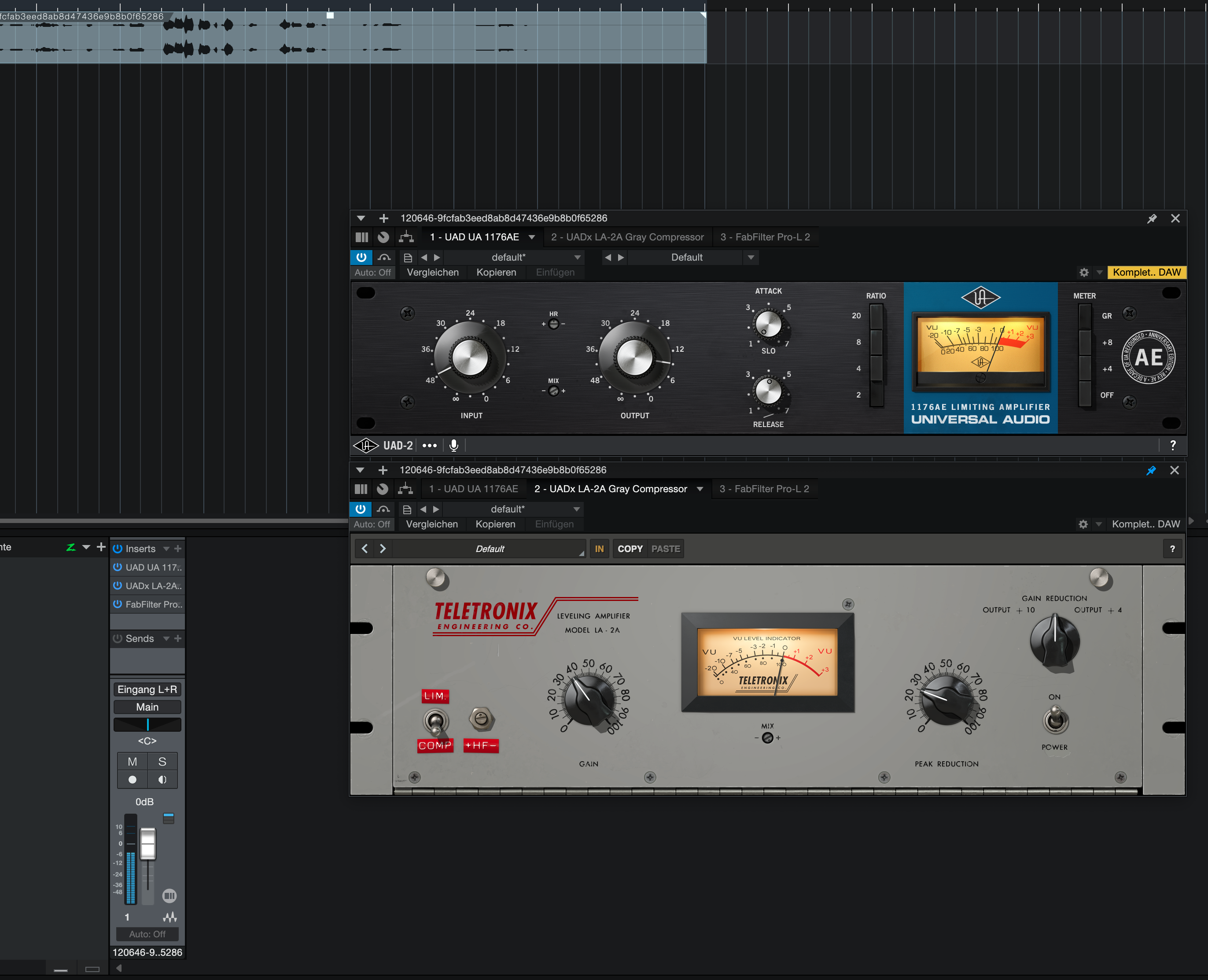Screen dimensions: 1208x980
Task: Open the Eingang L+R input selector
Action: point(147,689)
